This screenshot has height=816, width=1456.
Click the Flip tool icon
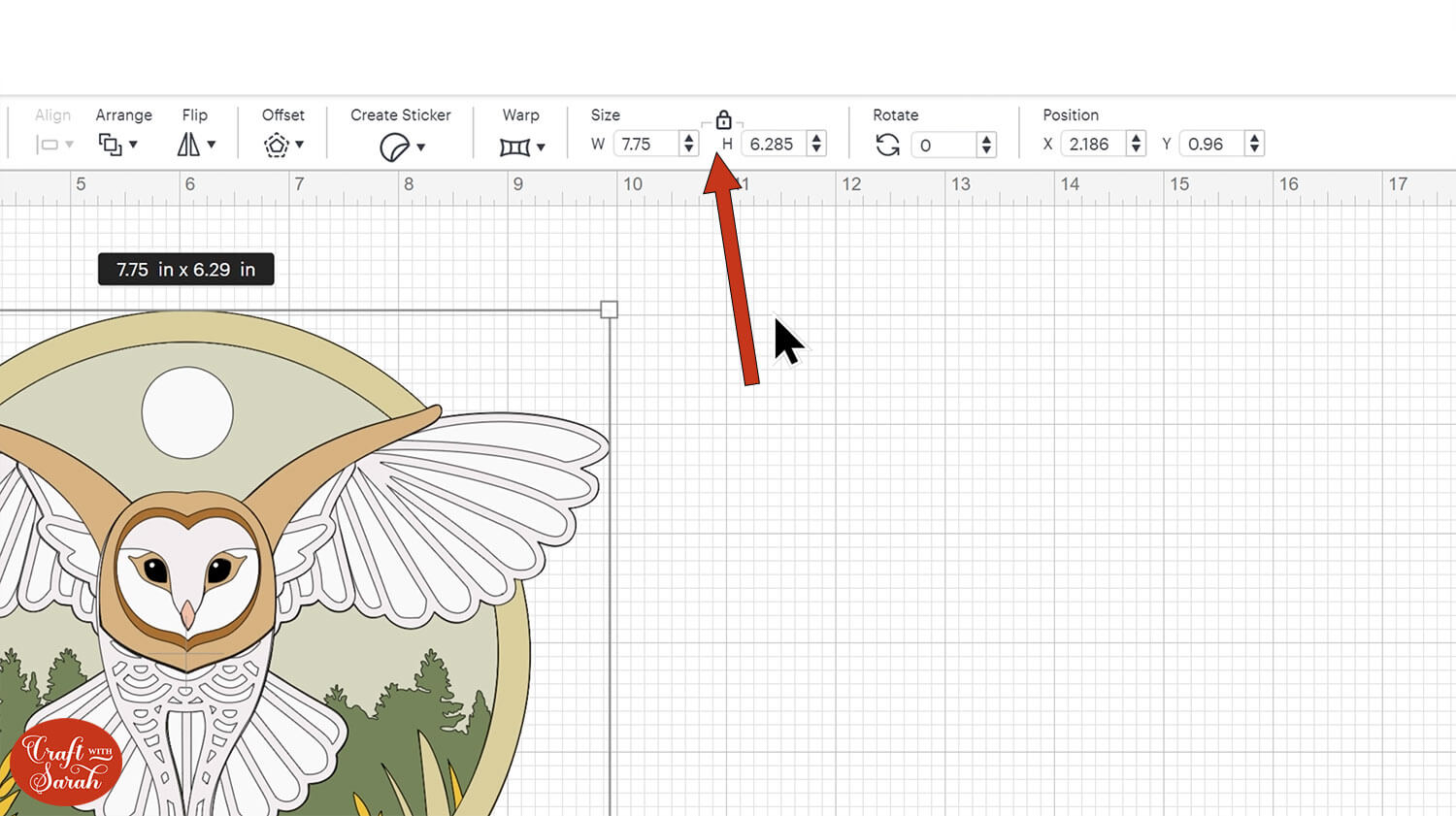coord(188,144)
